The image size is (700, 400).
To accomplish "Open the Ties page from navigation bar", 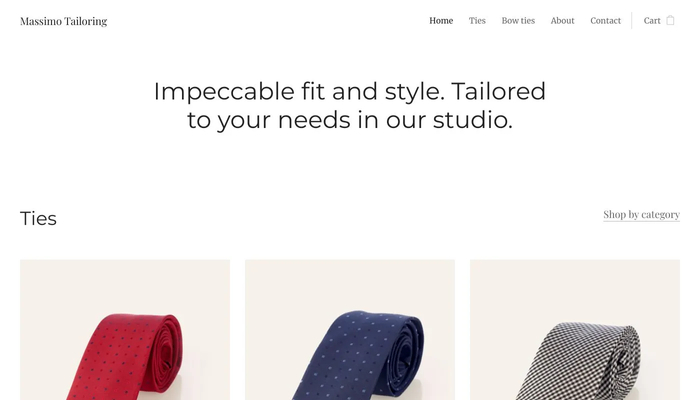I will click(x=477, y=21).
